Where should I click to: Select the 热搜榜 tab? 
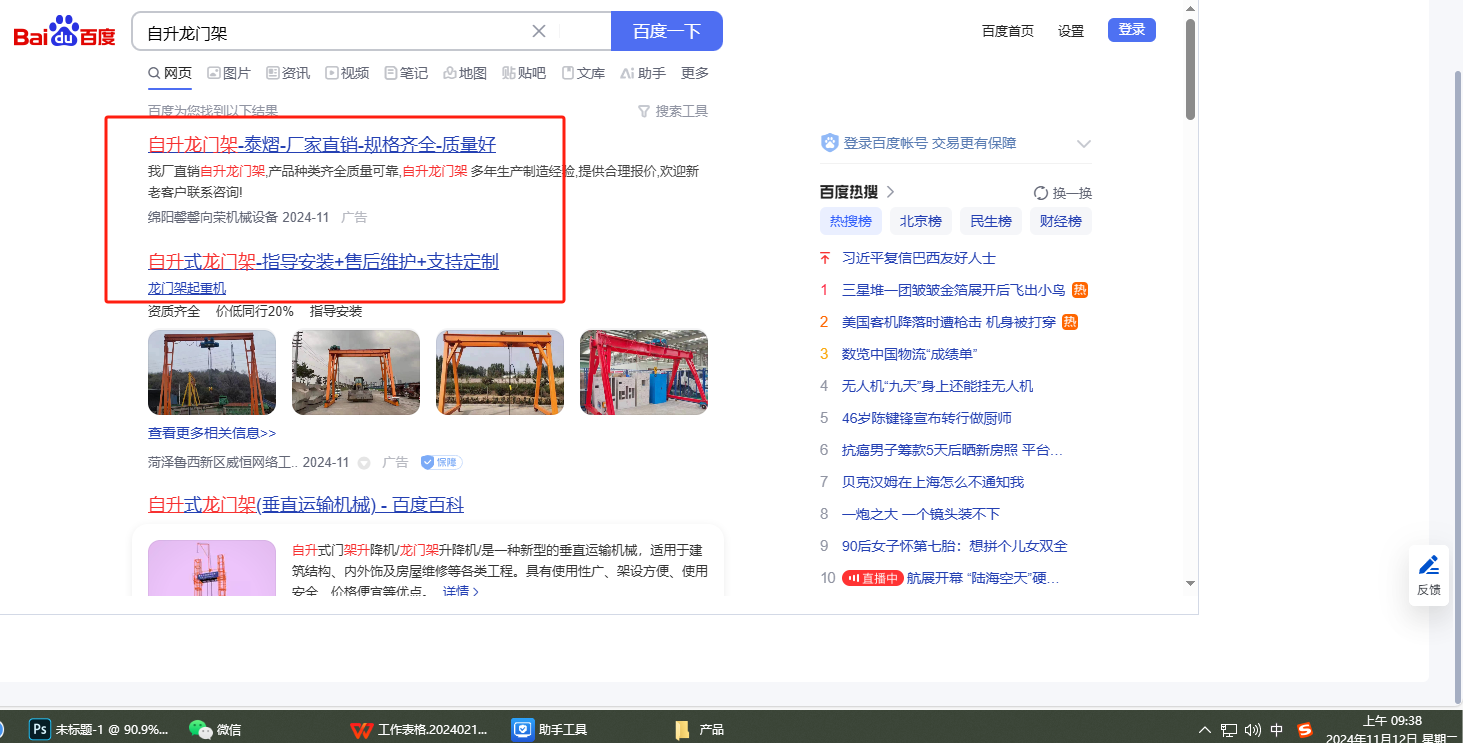click(x=851, y=221)
